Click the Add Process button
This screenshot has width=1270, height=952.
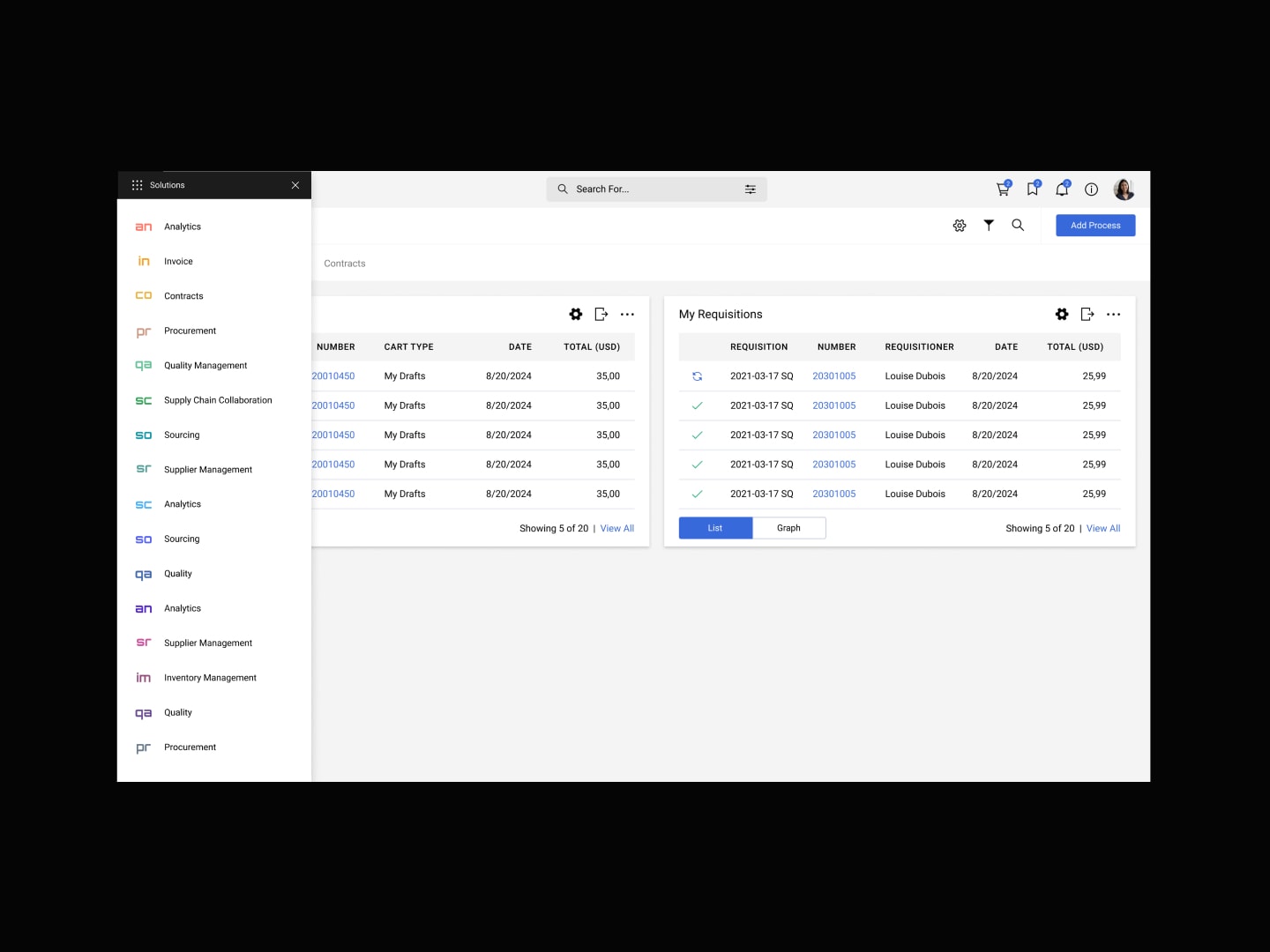pos(1095,226)
